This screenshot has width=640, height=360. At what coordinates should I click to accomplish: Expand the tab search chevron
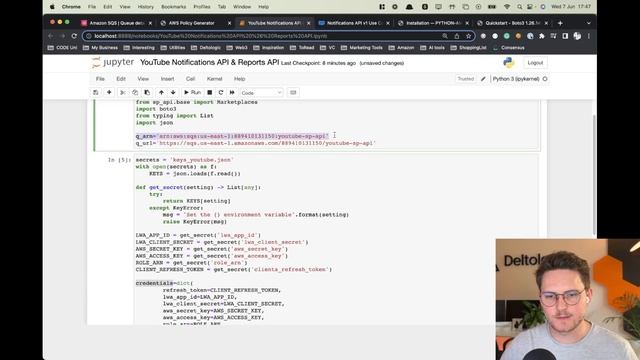(x=589, y=23)
